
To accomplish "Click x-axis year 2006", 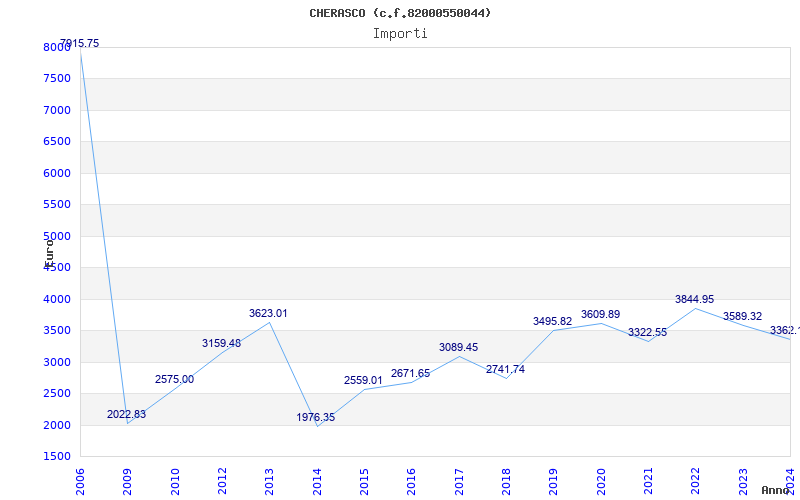I will pyautogui.click(x=80, y=482).
